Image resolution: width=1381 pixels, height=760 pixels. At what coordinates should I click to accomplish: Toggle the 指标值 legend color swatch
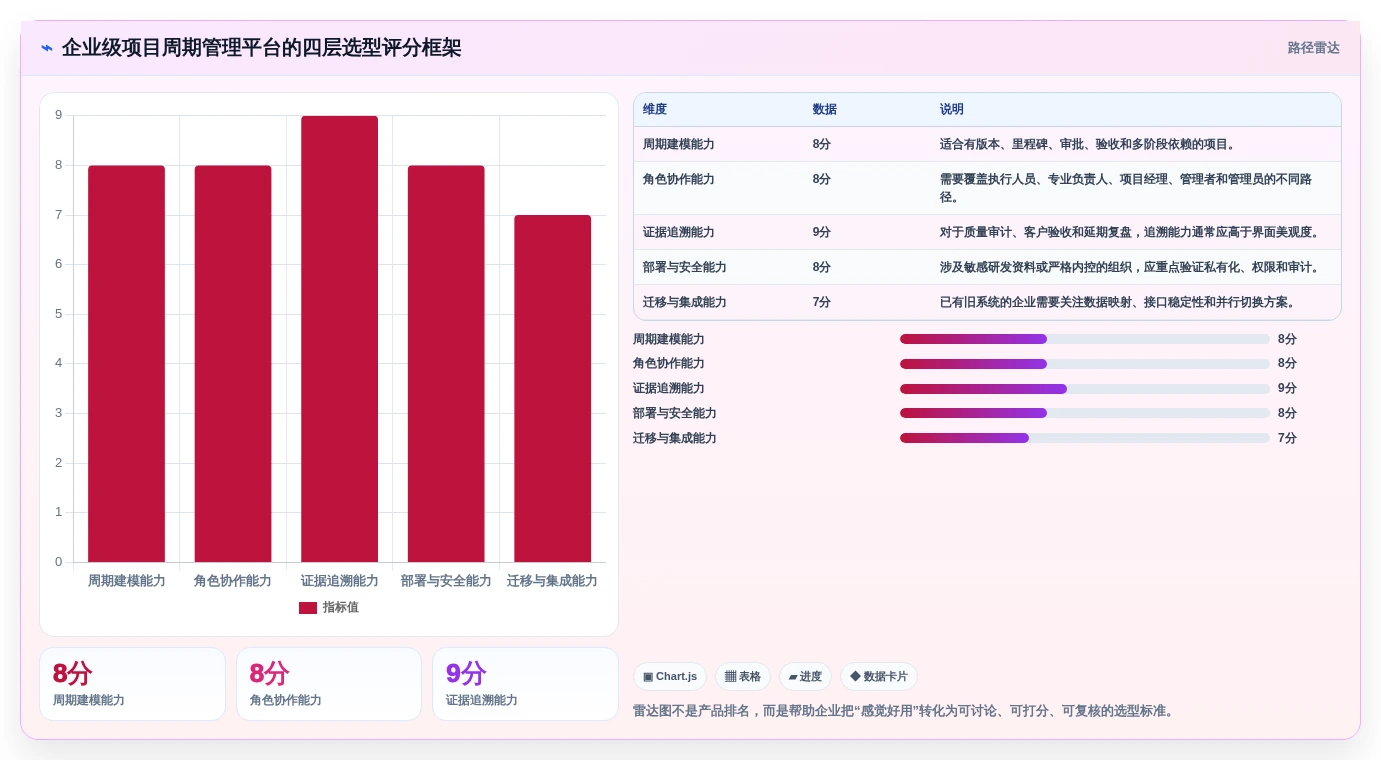(308, 608)
